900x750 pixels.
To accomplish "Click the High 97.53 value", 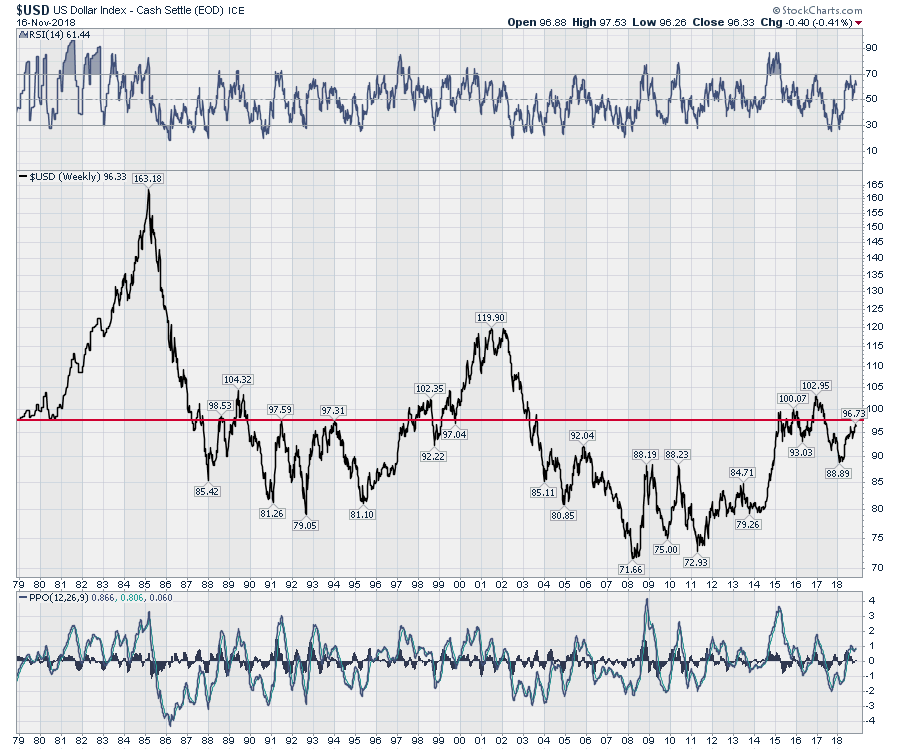I will [x=599, y=22].
